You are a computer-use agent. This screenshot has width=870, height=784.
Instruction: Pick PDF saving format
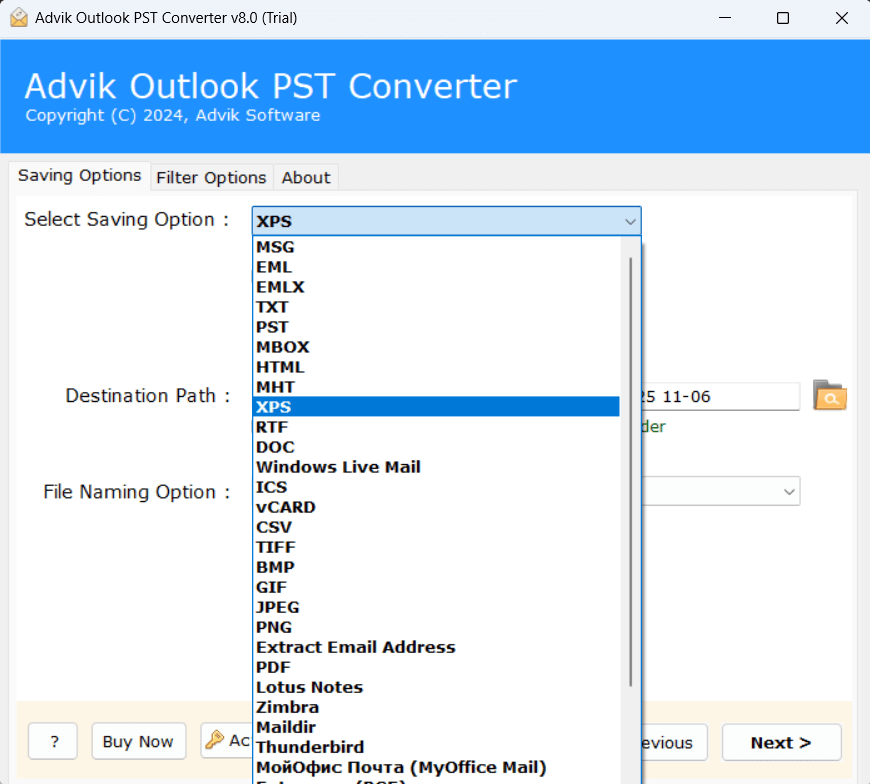click(436, 667)
